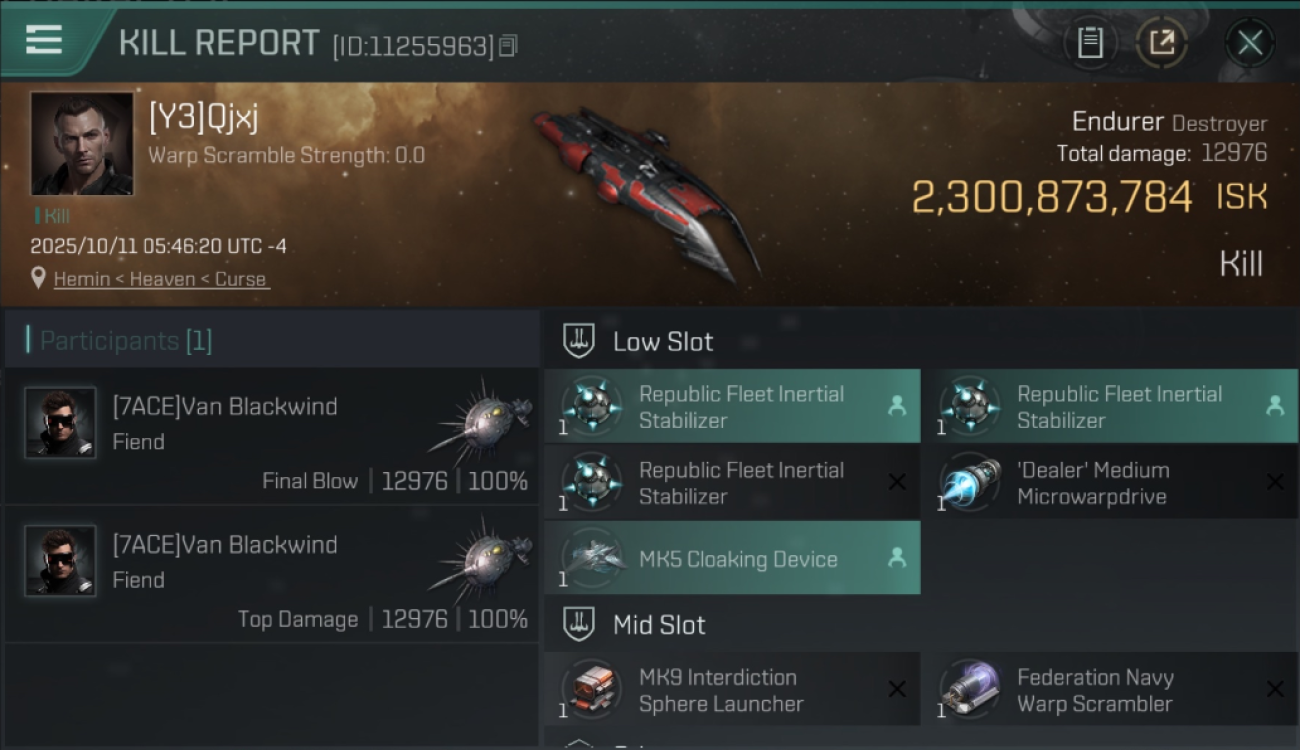
Task: View victim [Y3]Qjxj's character portrait
Action: point(81,144)
